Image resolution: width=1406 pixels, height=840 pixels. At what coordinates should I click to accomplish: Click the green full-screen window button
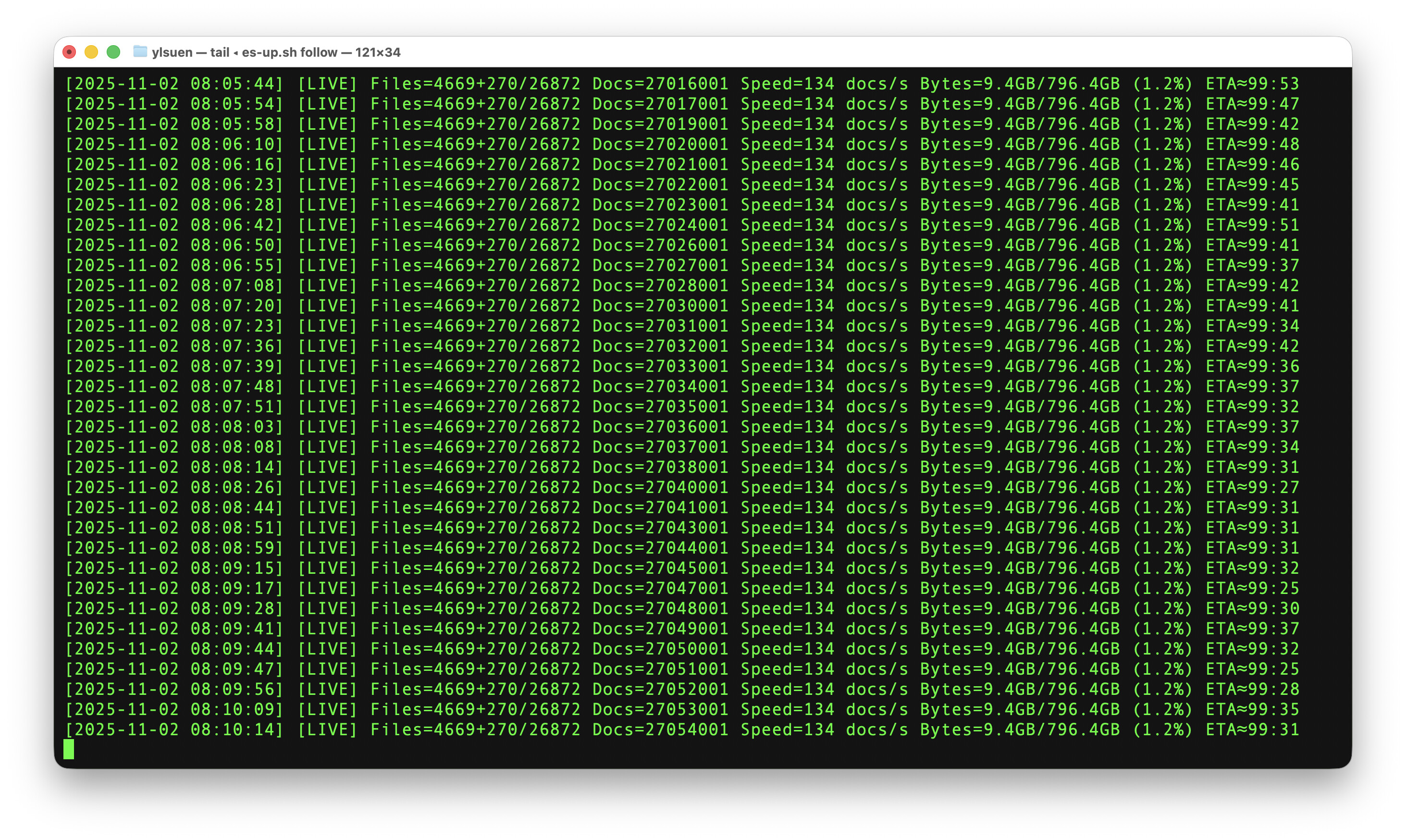[x=113, y=52]
